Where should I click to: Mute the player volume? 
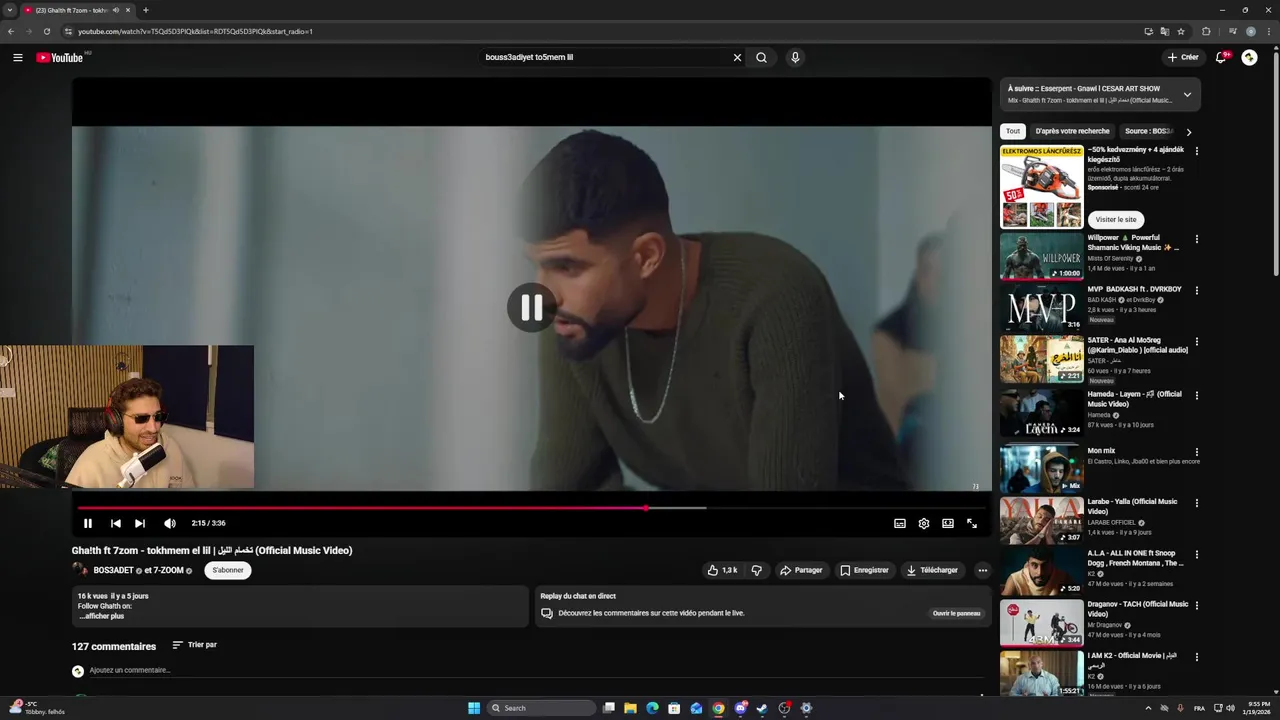click(x=170, y=523)
